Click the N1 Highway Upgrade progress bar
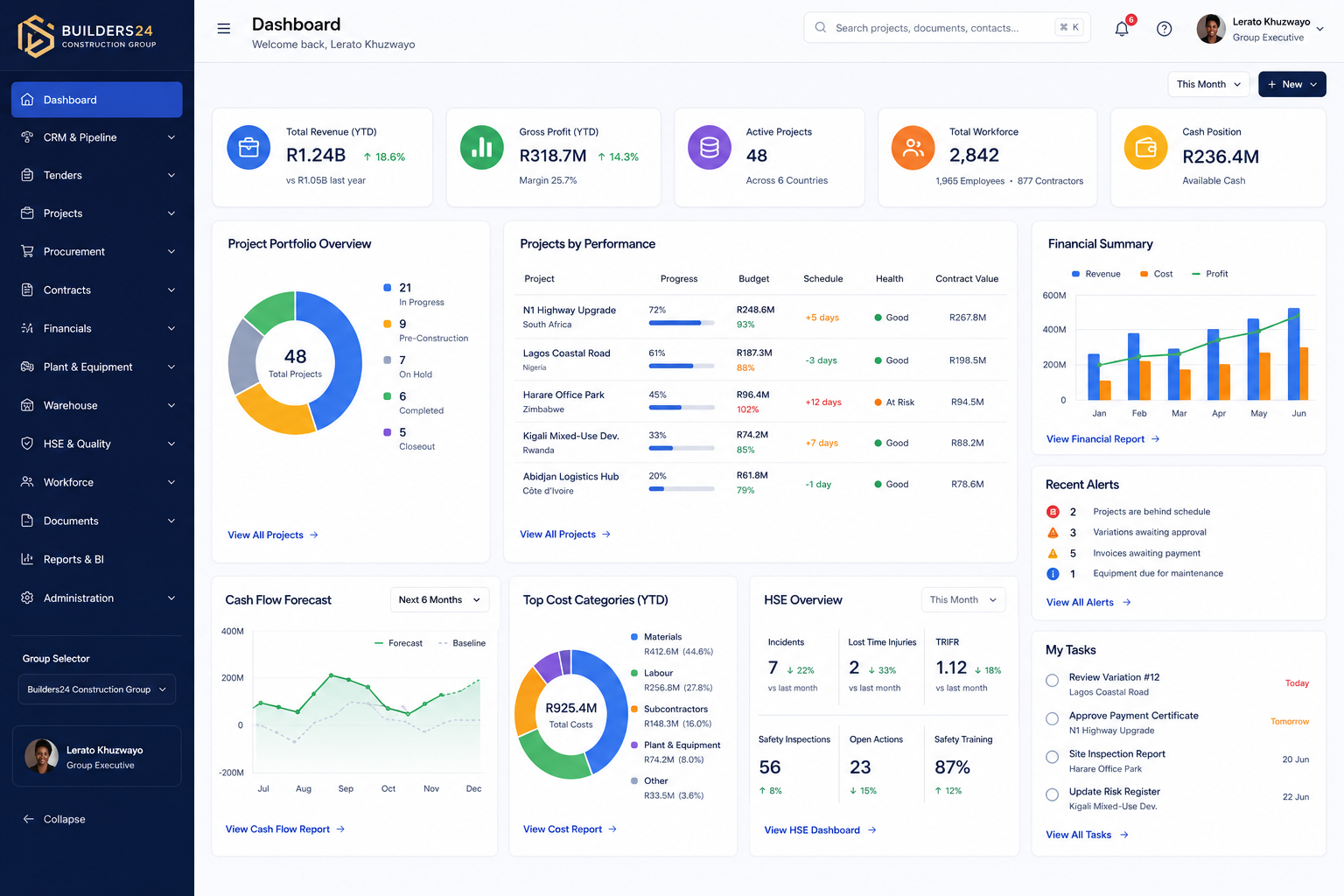The image size is (1344, 896). click(681, 323)
